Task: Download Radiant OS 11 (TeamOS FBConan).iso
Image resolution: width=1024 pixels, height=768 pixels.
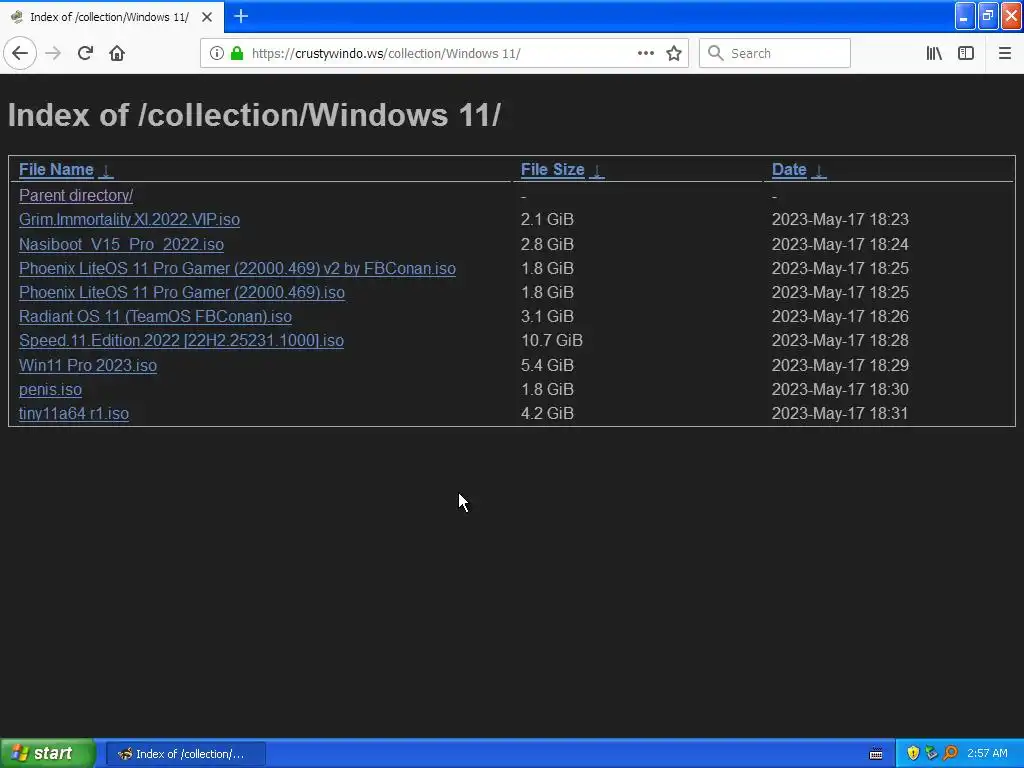Action: coord(155,316)
